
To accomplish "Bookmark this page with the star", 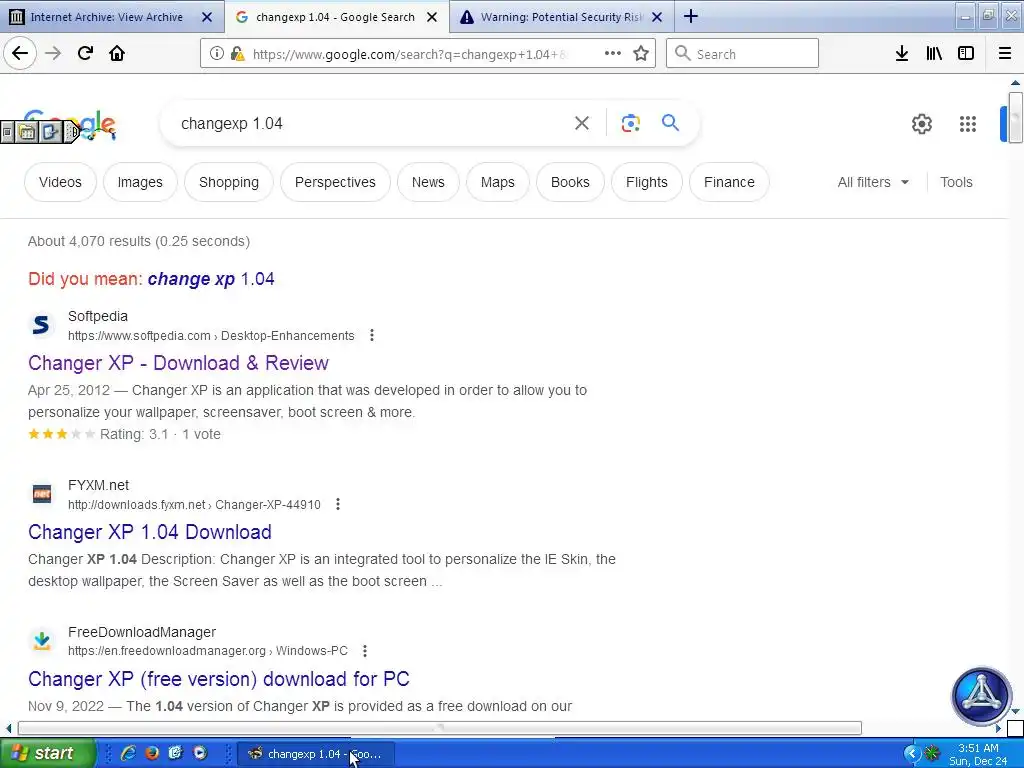I will 641,54.
